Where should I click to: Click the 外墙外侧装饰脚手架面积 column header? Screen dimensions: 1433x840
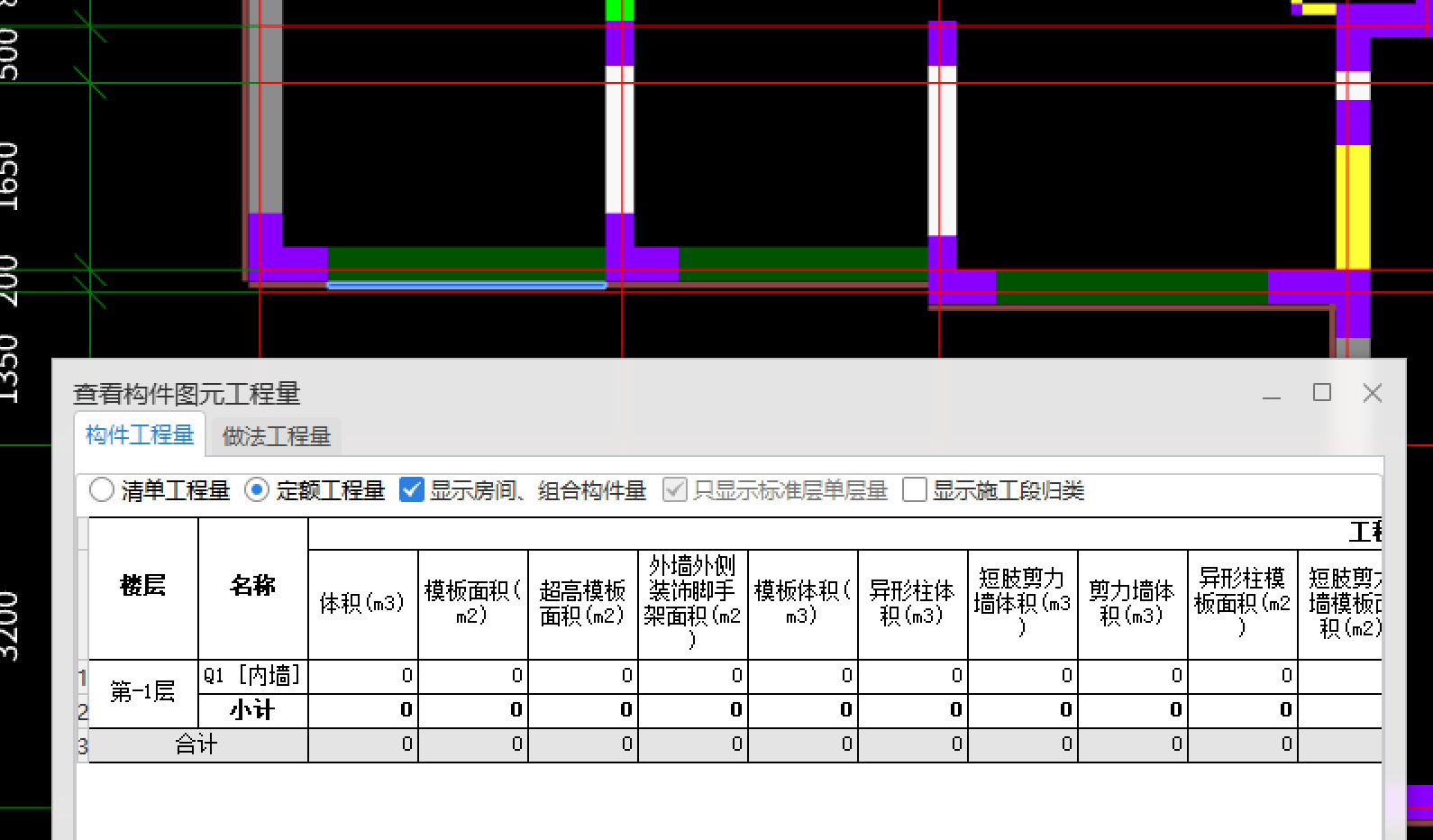click(693, 605)
